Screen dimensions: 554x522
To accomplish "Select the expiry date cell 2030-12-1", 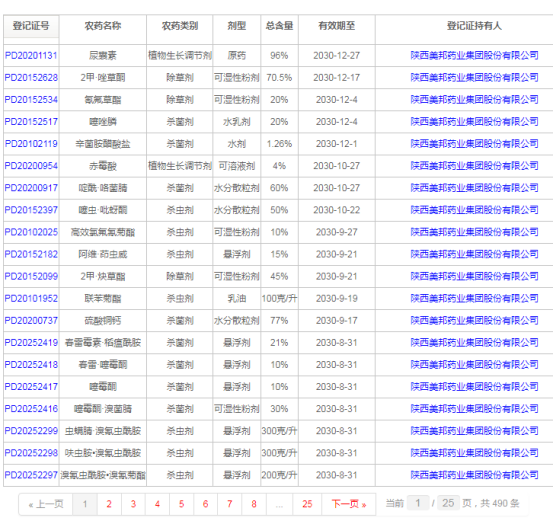I will coord(337,144).
